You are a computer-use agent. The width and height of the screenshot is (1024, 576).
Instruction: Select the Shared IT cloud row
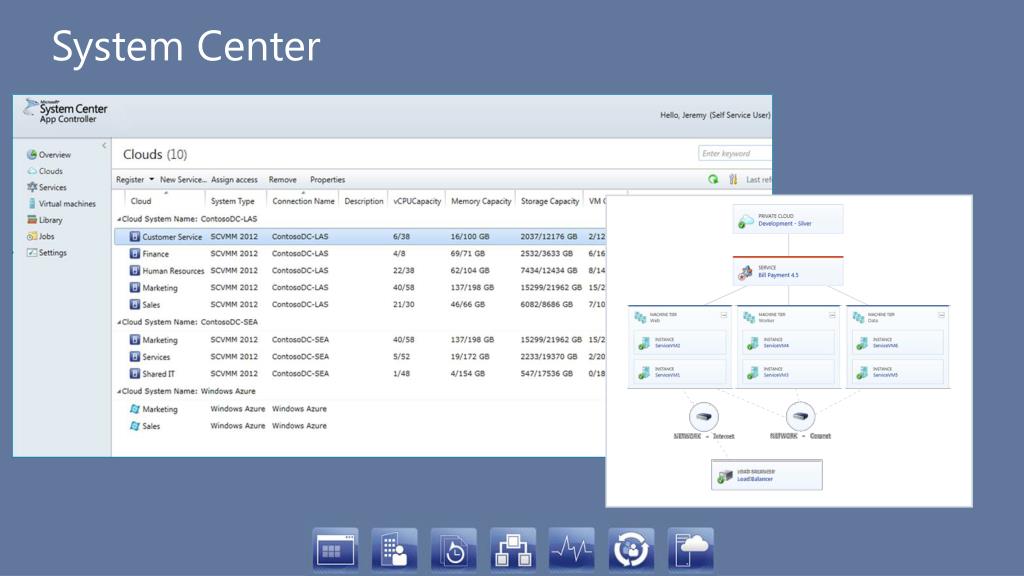coord(360,374)
